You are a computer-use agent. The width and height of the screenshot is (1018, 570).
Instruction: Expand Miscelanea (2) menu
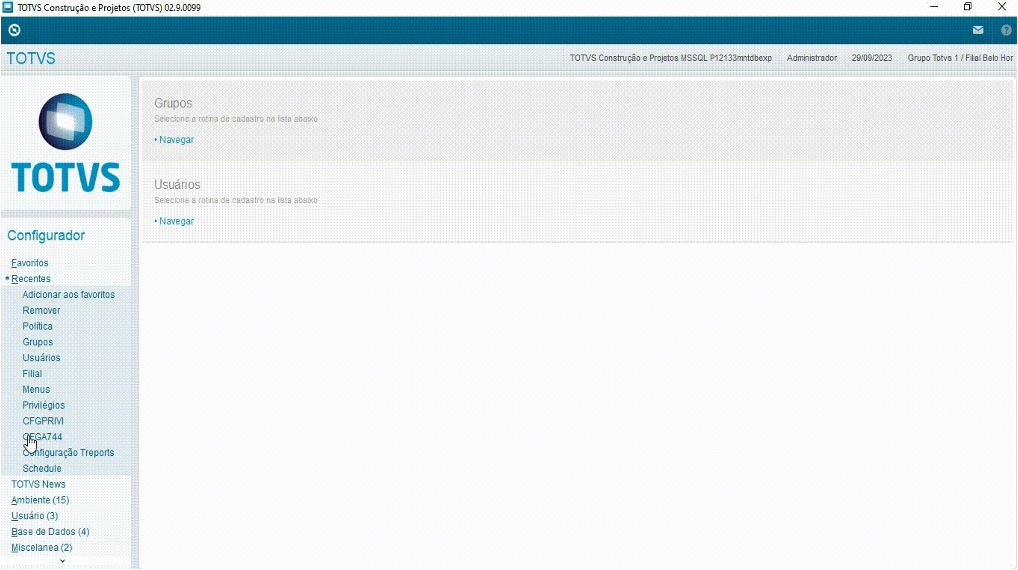[42, 547]
